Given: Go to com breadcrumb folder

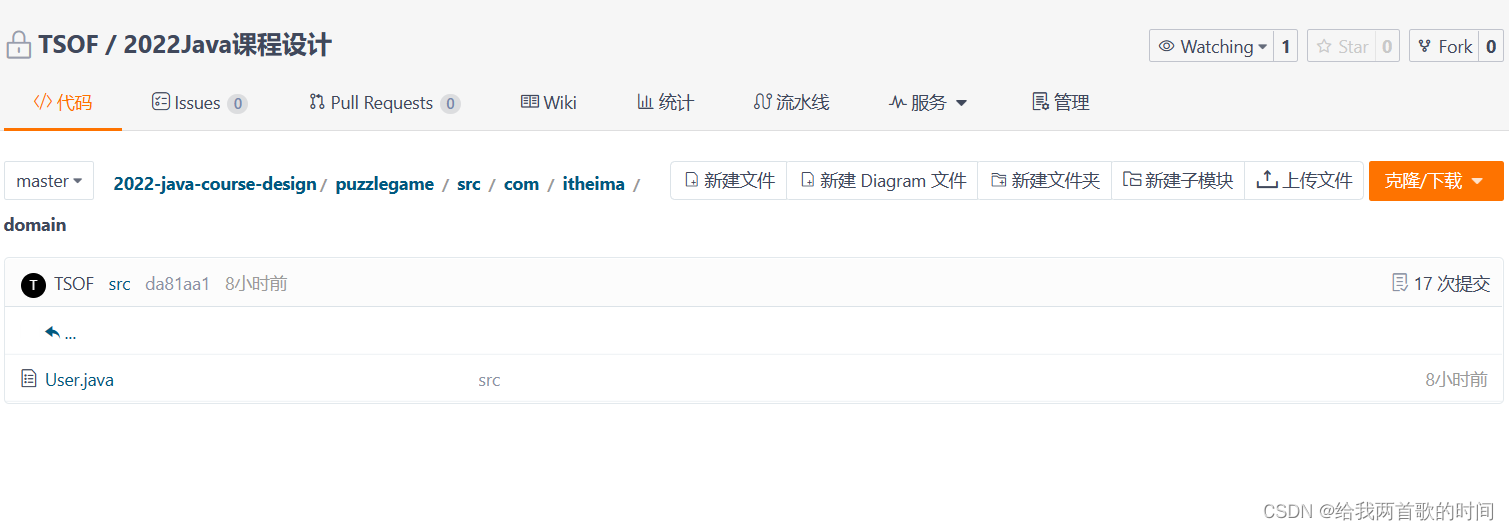Looking at the screenshot, I should (521, 184).
